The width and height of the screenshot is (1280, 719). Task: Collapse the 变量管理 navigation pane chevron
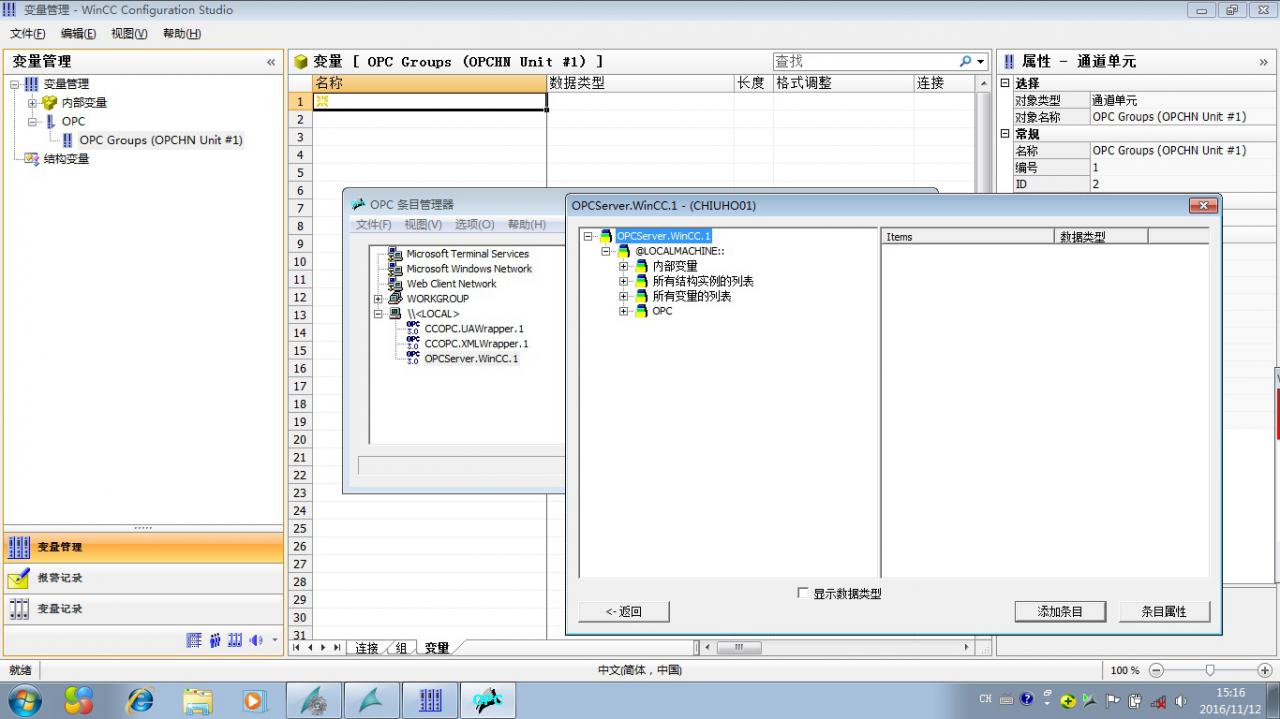[x=271, y=62]
